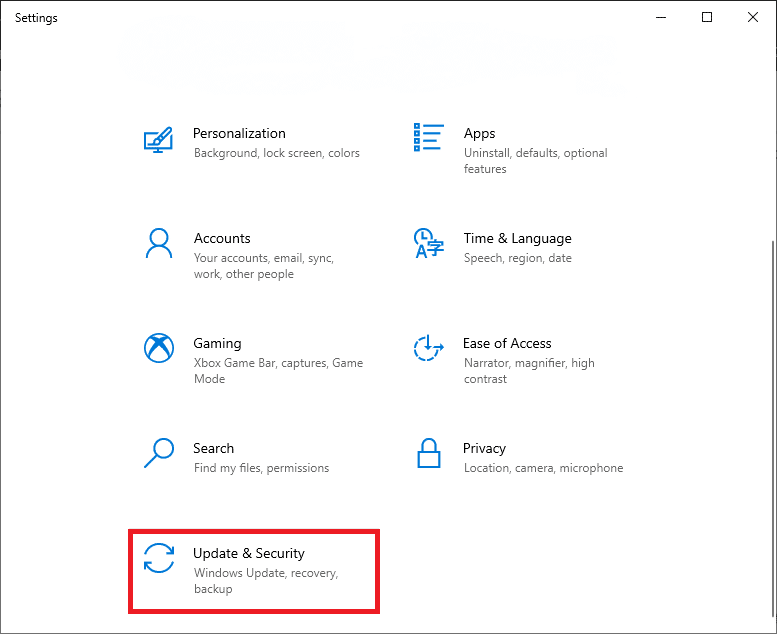This screenshot has width=777, height=634.
Task: Go to the Gaming heading text
Action: point(217,343)
